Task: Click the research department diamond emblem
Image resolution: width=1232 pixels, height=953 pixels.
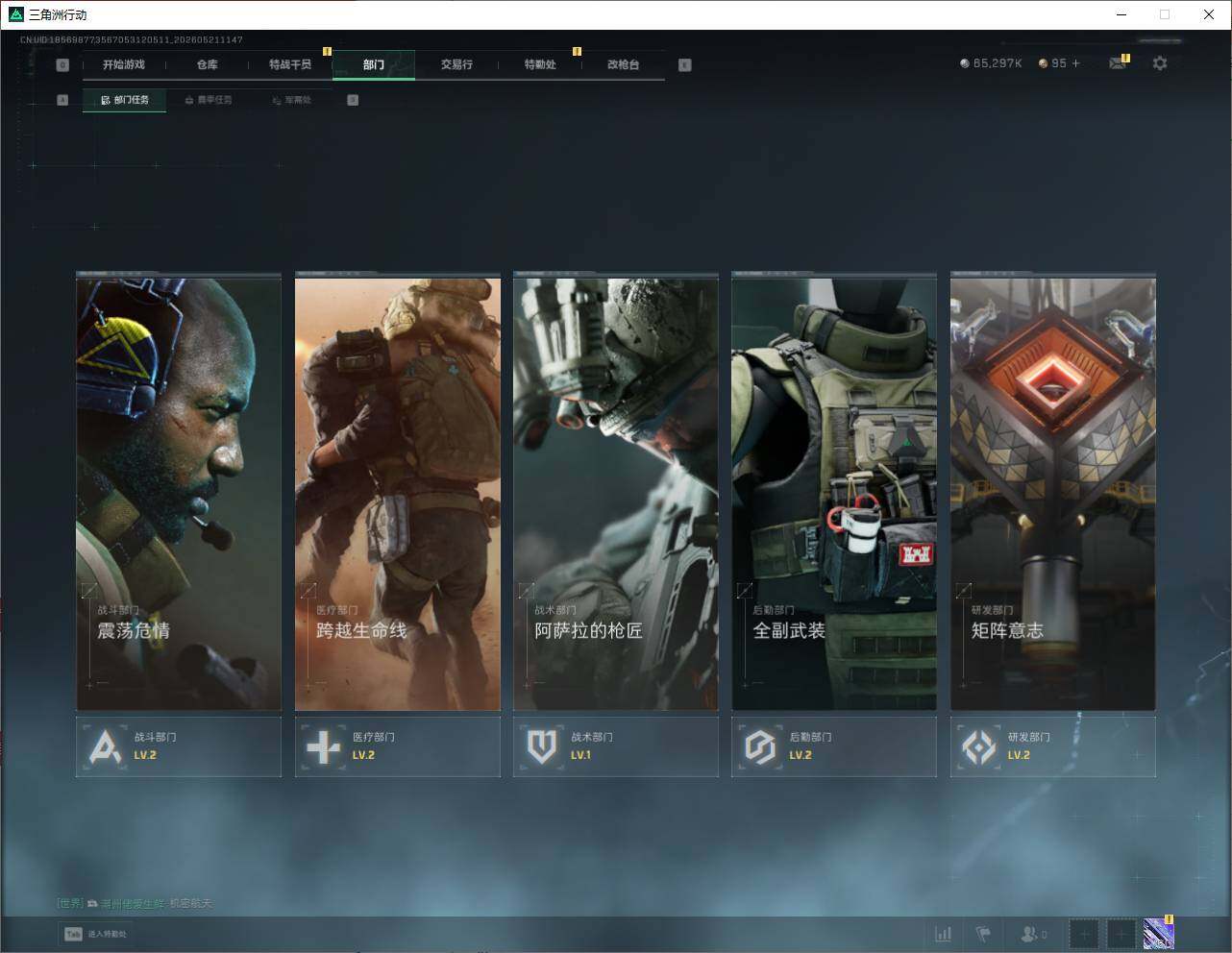Action: 979,746
